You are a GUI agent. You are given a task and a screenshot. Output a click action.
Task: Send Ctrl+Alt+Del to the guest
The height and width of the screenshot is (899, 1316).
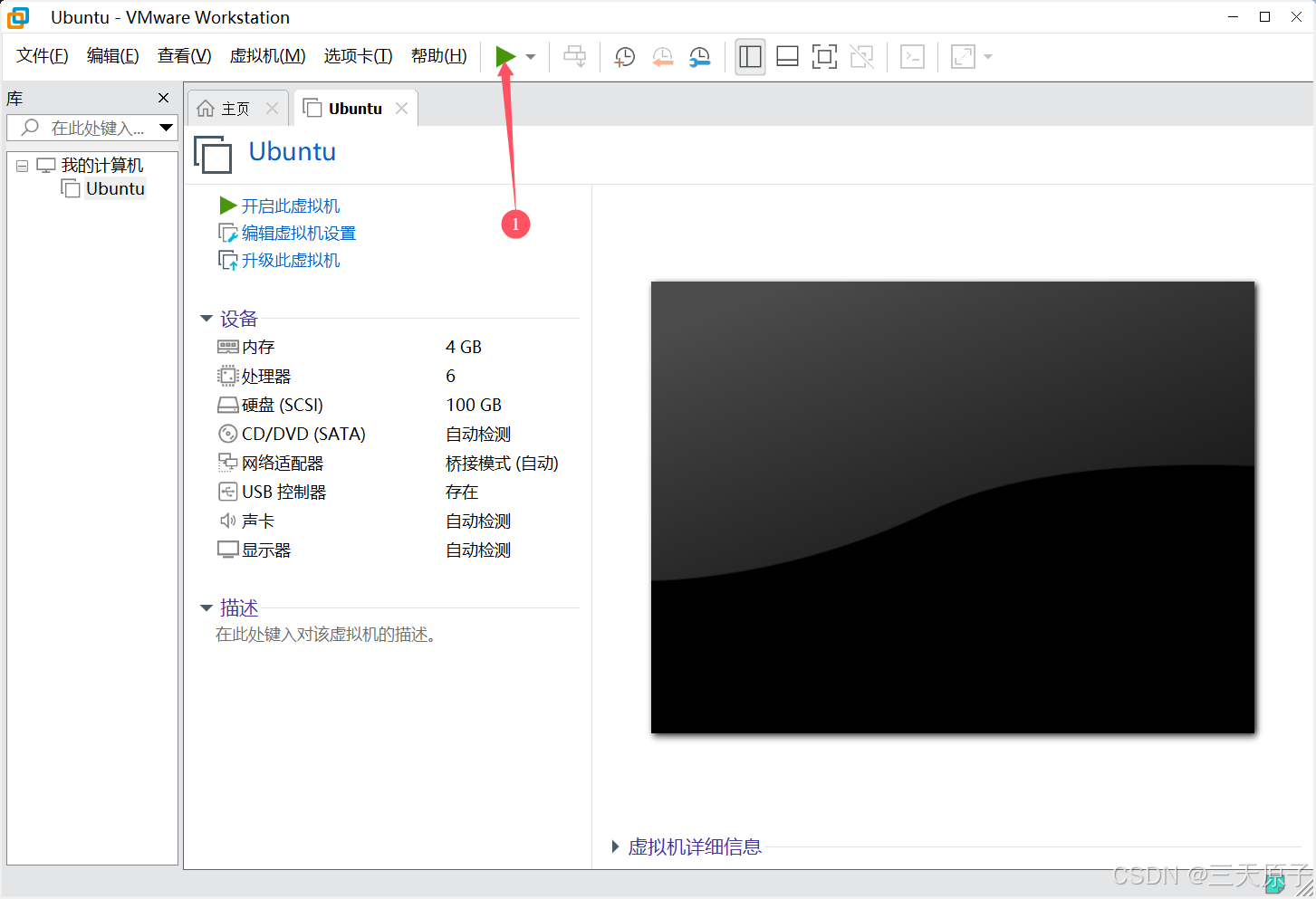click(x=574, y=56)
